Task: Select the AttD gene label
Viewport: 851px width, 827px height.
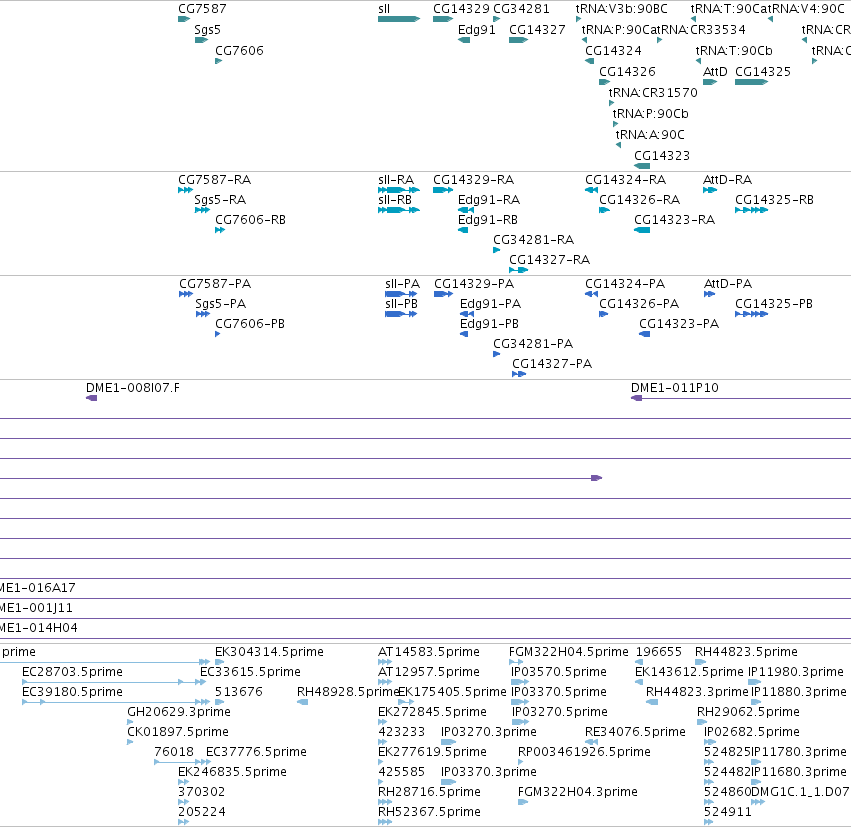Action: point(715,72)
